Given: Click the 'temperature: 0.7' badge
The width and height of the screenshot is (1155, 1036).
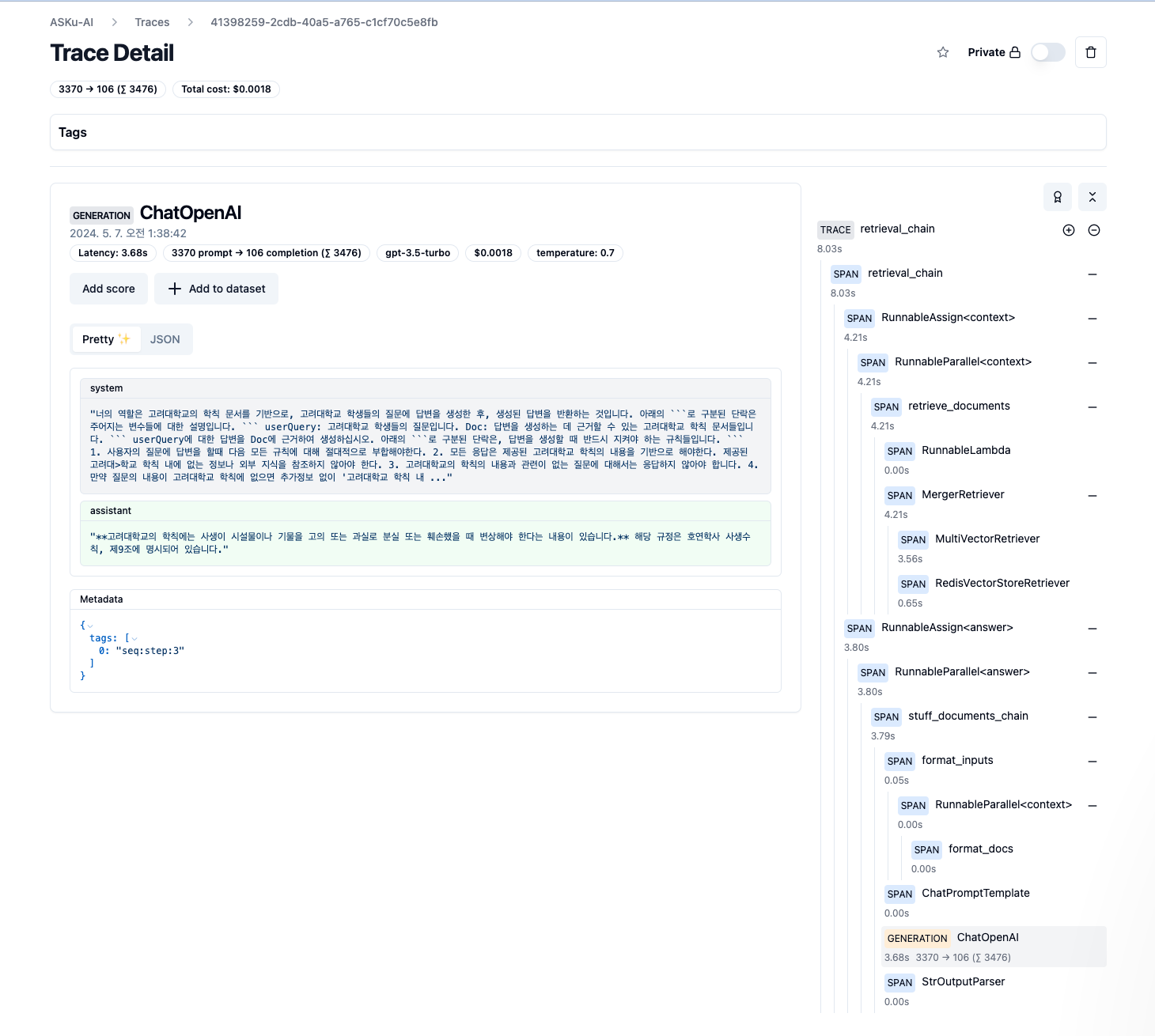Looking at the screenshot, I should 575,253.
